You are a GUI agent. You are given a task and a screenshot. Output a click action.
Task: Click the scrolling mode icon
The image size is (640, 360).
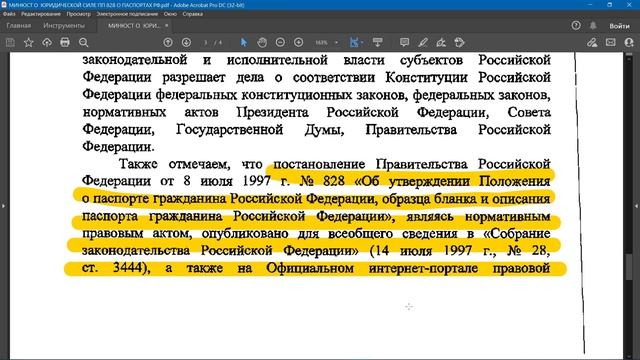(x=378, y=42)
